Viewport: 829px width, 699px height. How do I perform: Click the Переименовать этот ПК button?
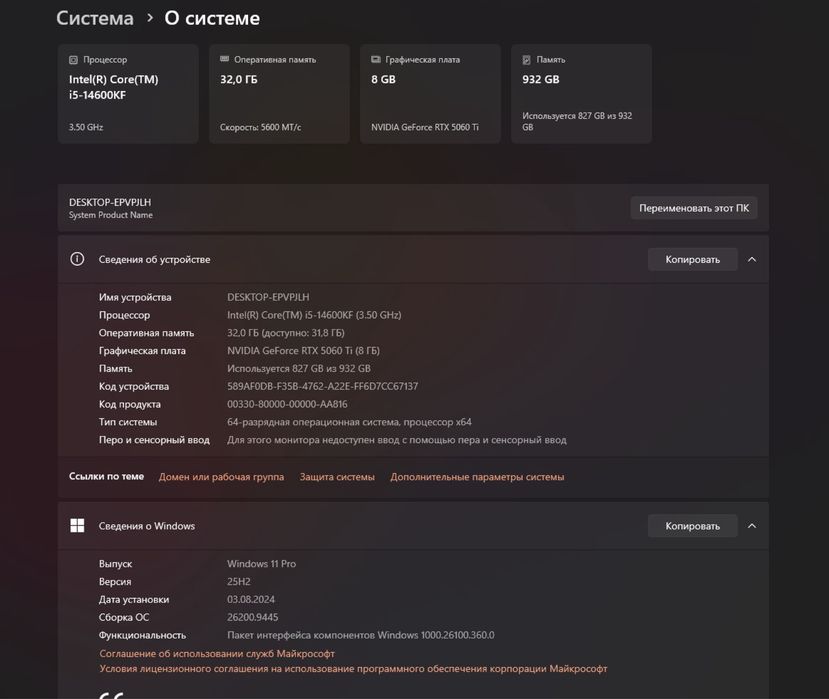694,208
